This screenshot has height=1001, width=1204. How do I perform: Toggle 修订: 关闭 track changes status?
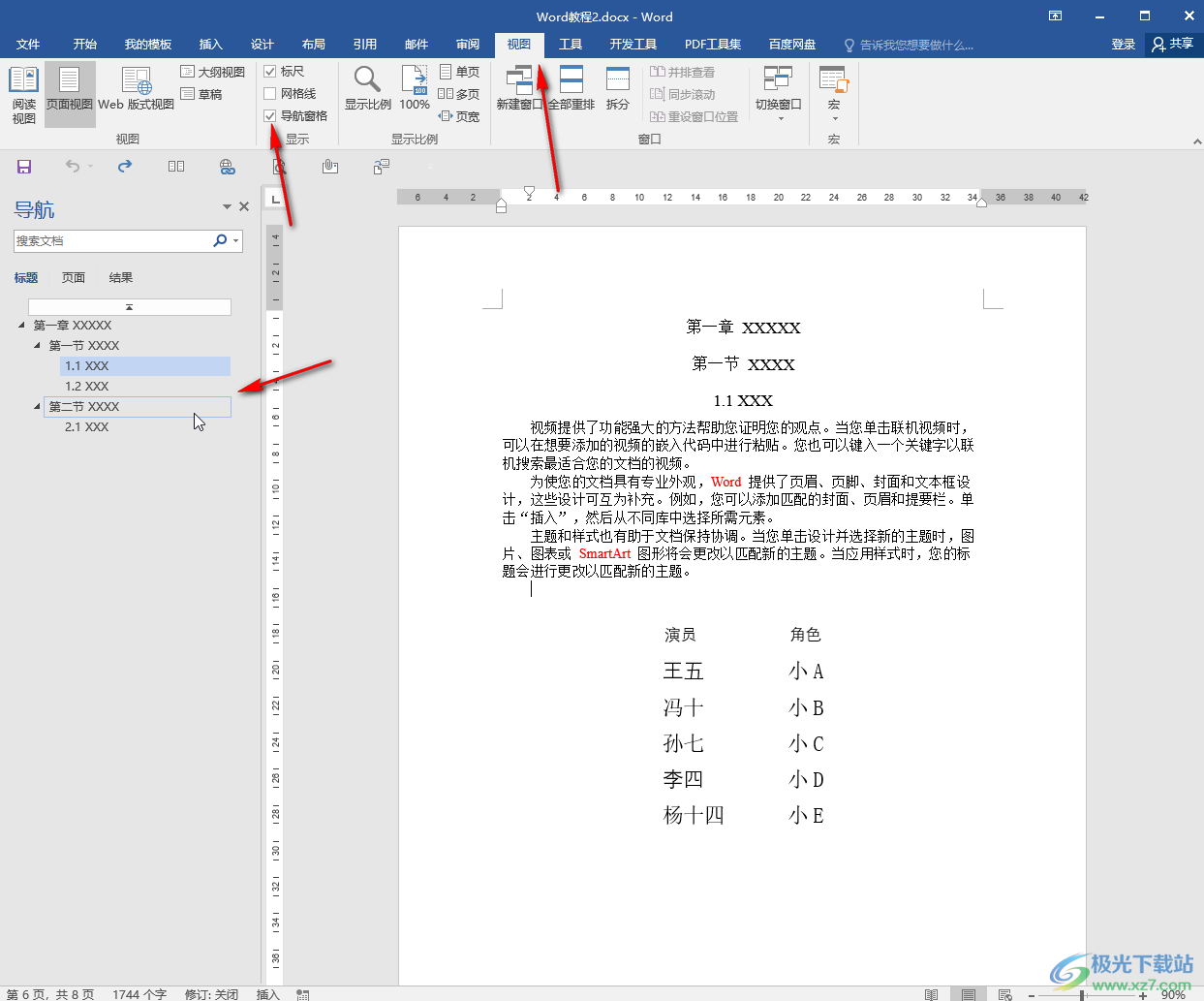point(211,994)
